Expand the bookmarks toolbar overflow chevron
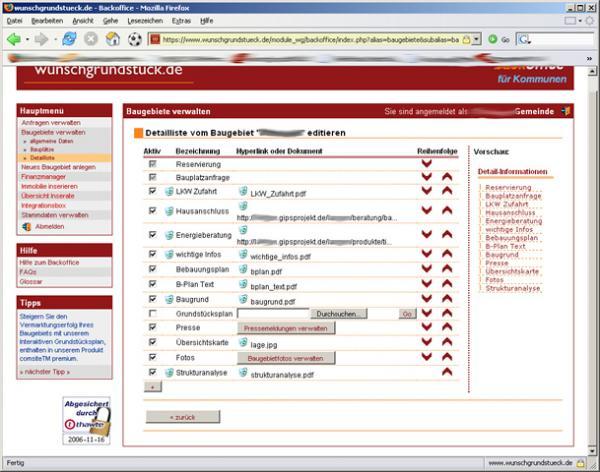The image size is (600, 472). click(589, 59)
